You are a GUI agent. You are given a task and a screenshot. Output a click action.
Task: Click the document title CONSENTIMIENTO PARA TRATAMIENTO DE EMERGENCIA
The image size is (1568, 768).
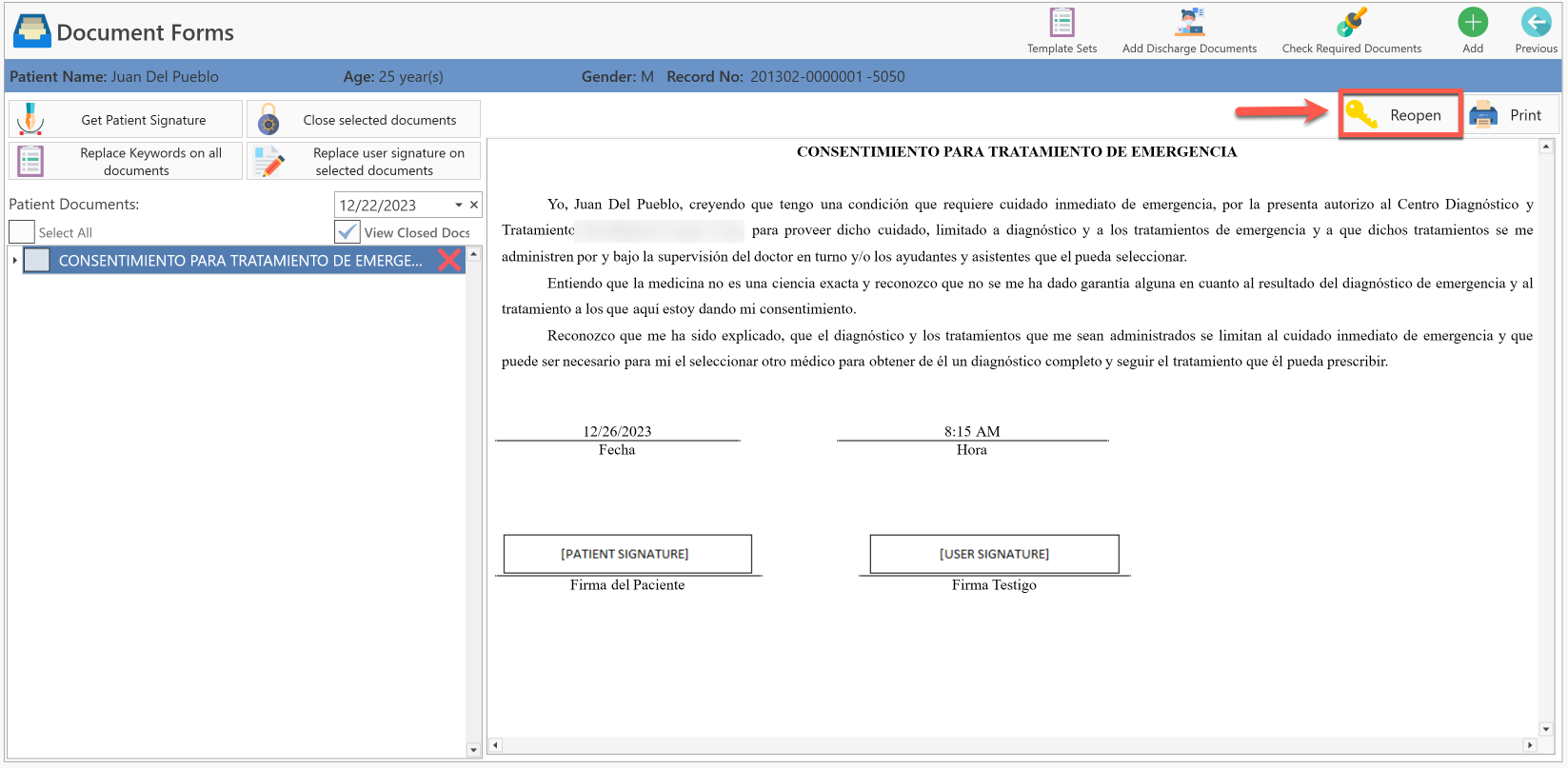pos(1017,151)
